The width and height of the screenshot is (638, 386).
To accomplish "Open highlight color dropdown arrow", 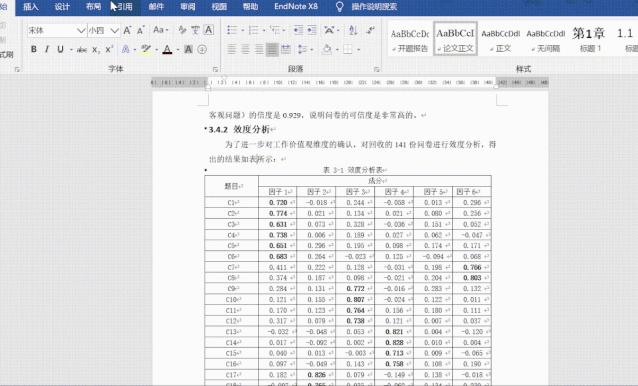I will click(x=156, y=50).
